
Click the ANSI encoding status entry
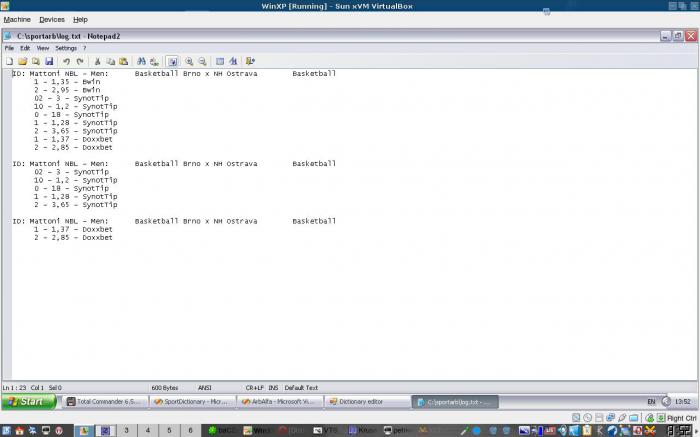tap(204, 388)
